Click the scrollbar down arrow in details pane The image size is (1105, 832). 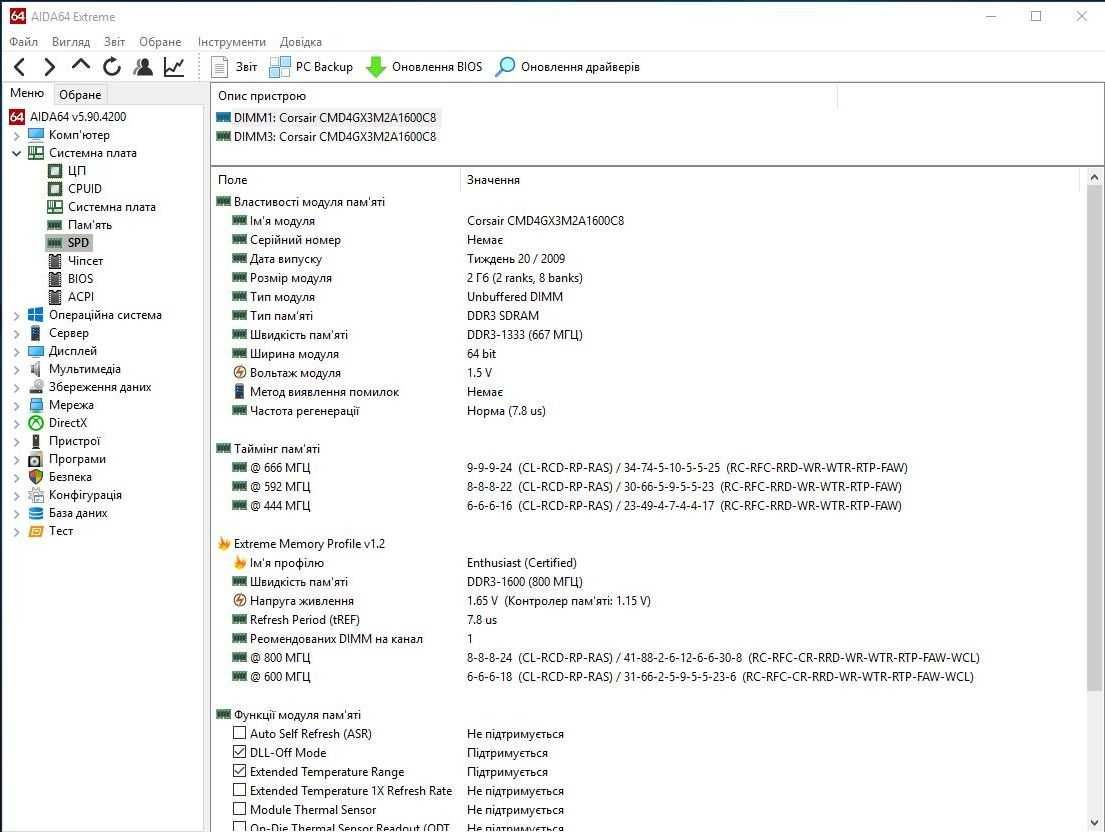1094,823
